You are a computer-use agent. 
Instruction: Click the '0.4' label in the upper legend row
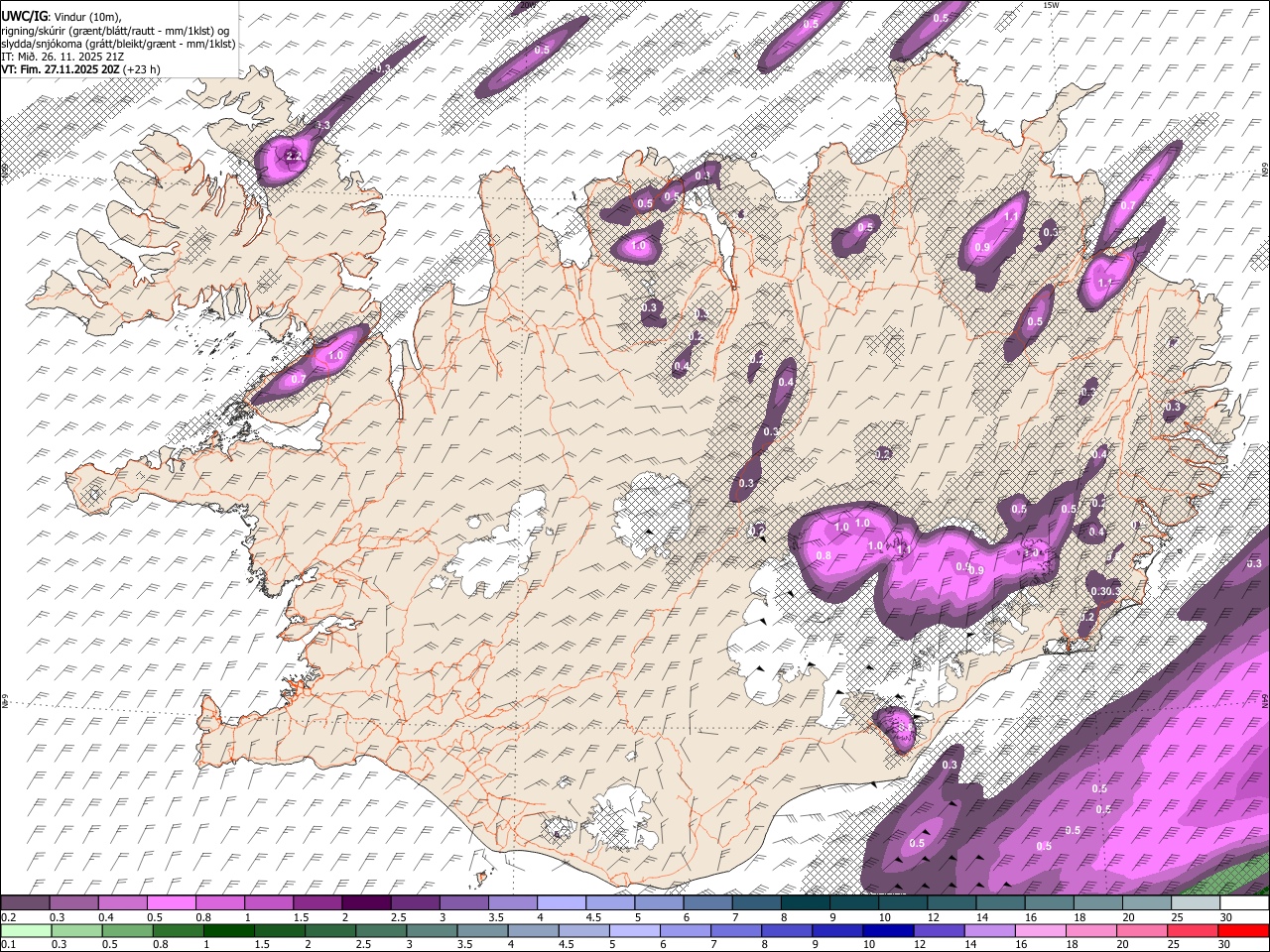pyautogui.click(x=106, y=917)
